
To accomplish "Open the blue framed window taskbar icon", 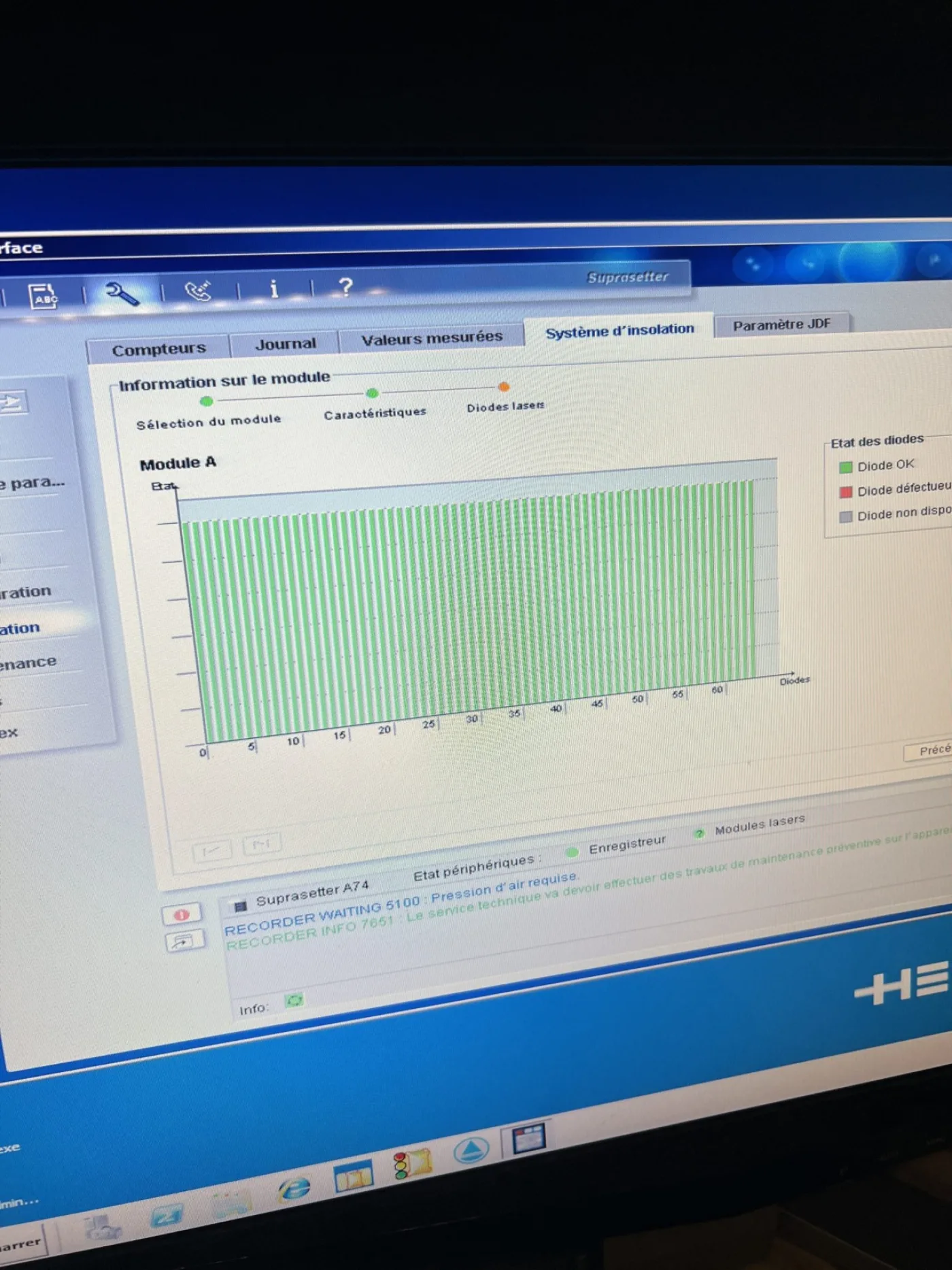I will click(x=353, y=1177).
